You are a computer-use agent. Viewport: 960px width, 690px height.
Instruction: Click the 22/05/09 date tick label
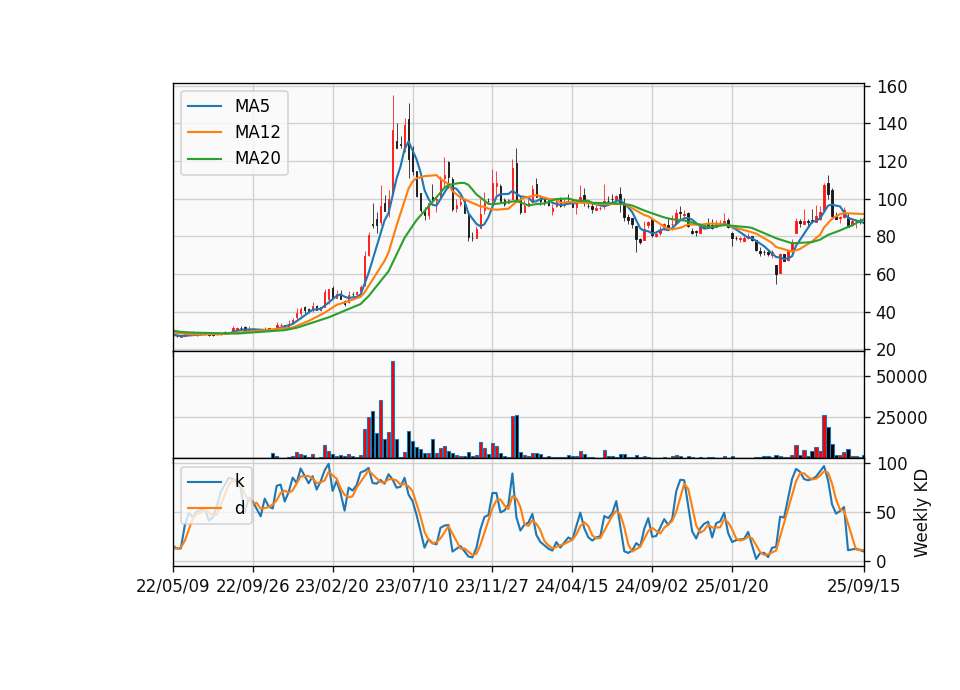coord(173,587)
